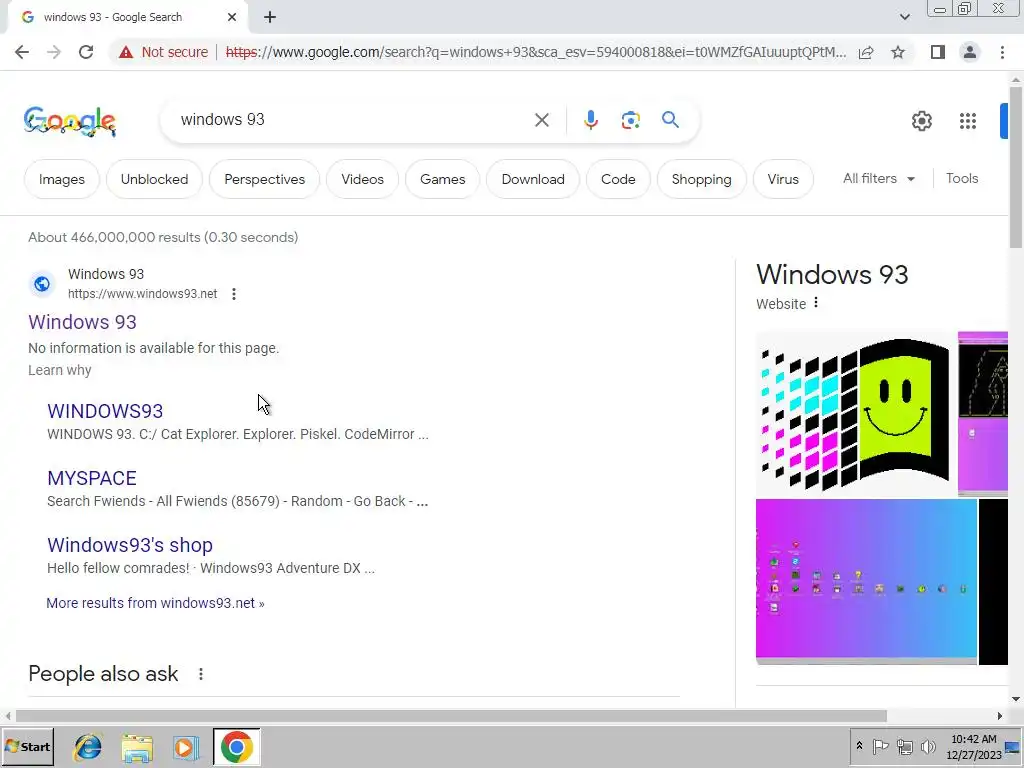The height and width of the screenshot is (768, 1024).
Task: Open the Windows93's shop sitelink
Action: coord(130,545)
